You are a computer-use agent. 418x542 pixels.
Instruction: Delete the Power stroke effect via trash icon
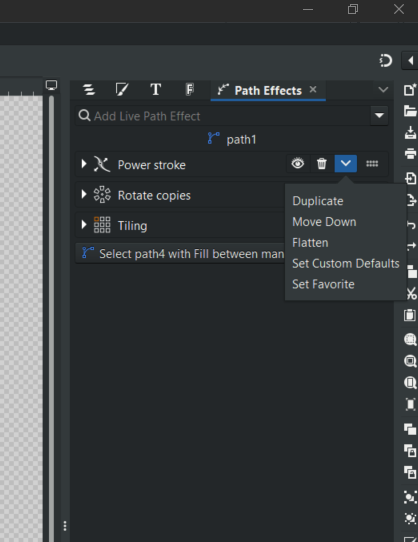tap(322, 163)
